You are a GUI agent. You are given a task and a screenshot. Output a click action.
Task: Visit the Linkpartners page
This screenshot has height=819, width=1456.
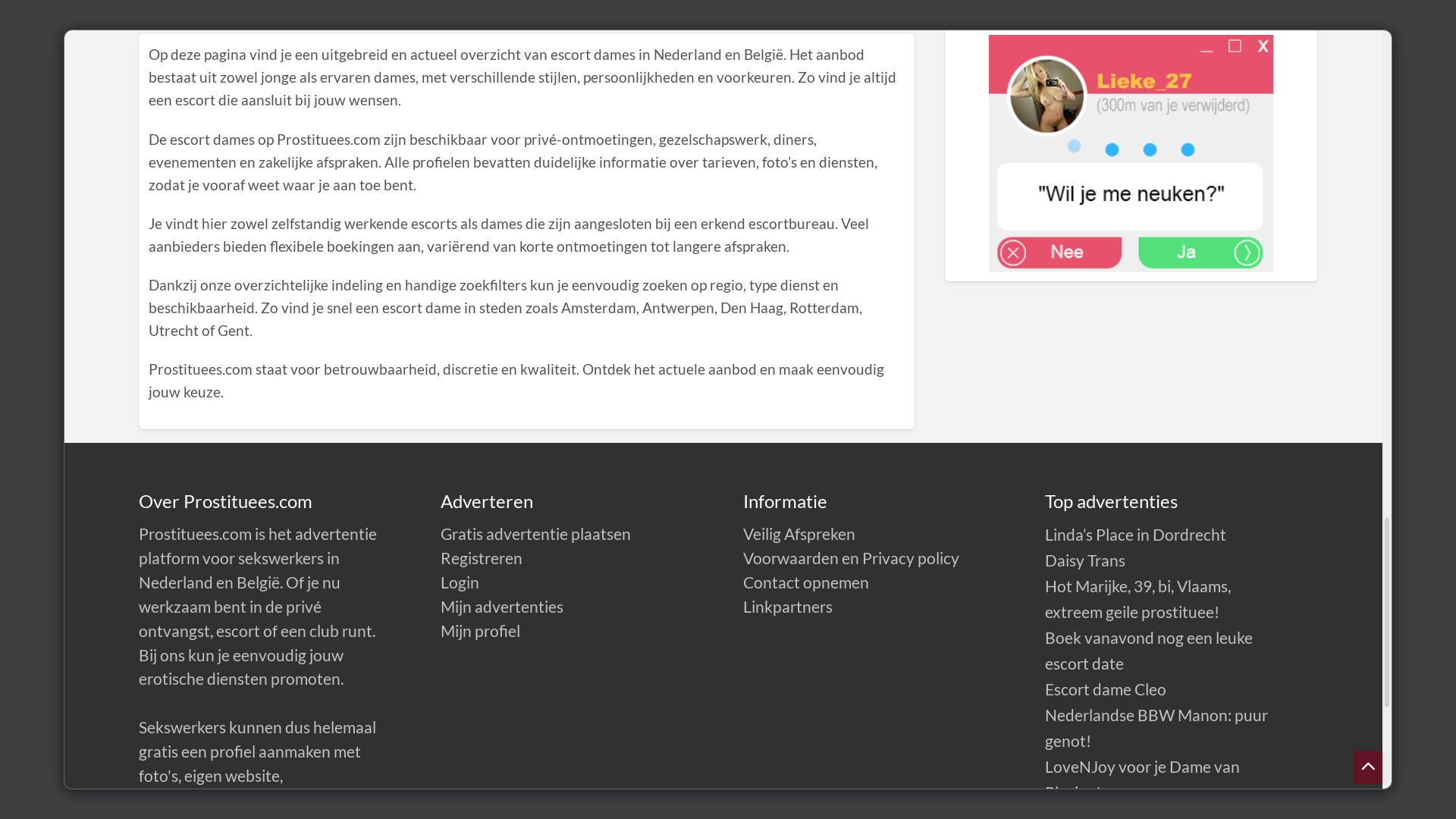pyautogui.click(x=787, y=607)
